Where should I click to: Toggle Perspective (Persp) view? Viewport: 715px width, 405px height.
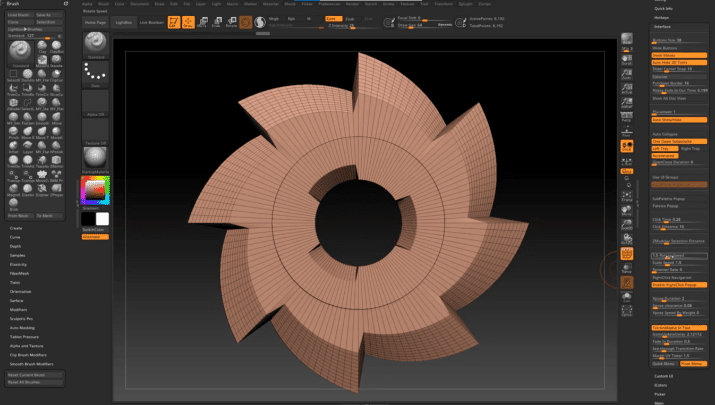[627, 117]
